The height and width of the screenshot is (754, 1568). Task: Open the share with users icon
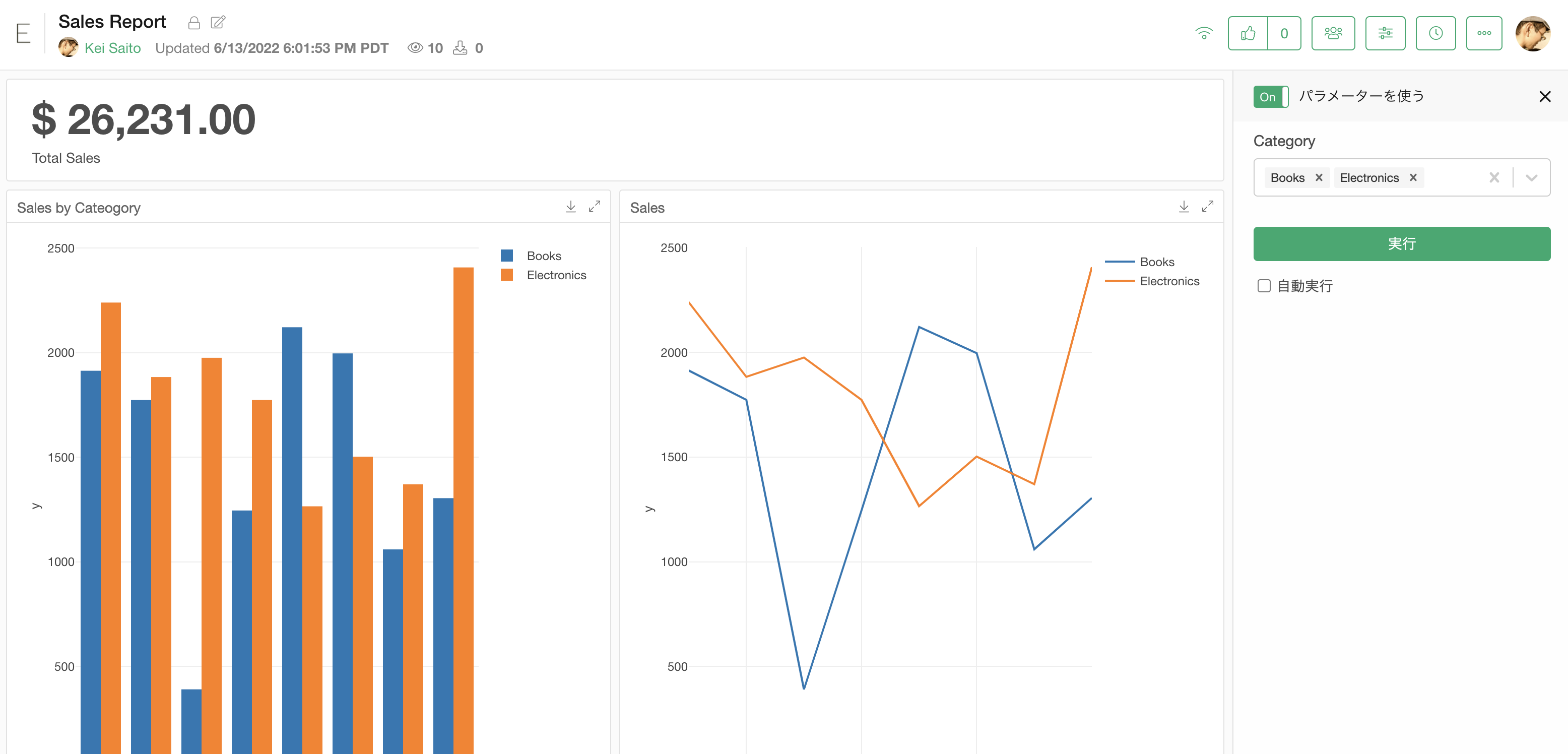[1333, 33]
